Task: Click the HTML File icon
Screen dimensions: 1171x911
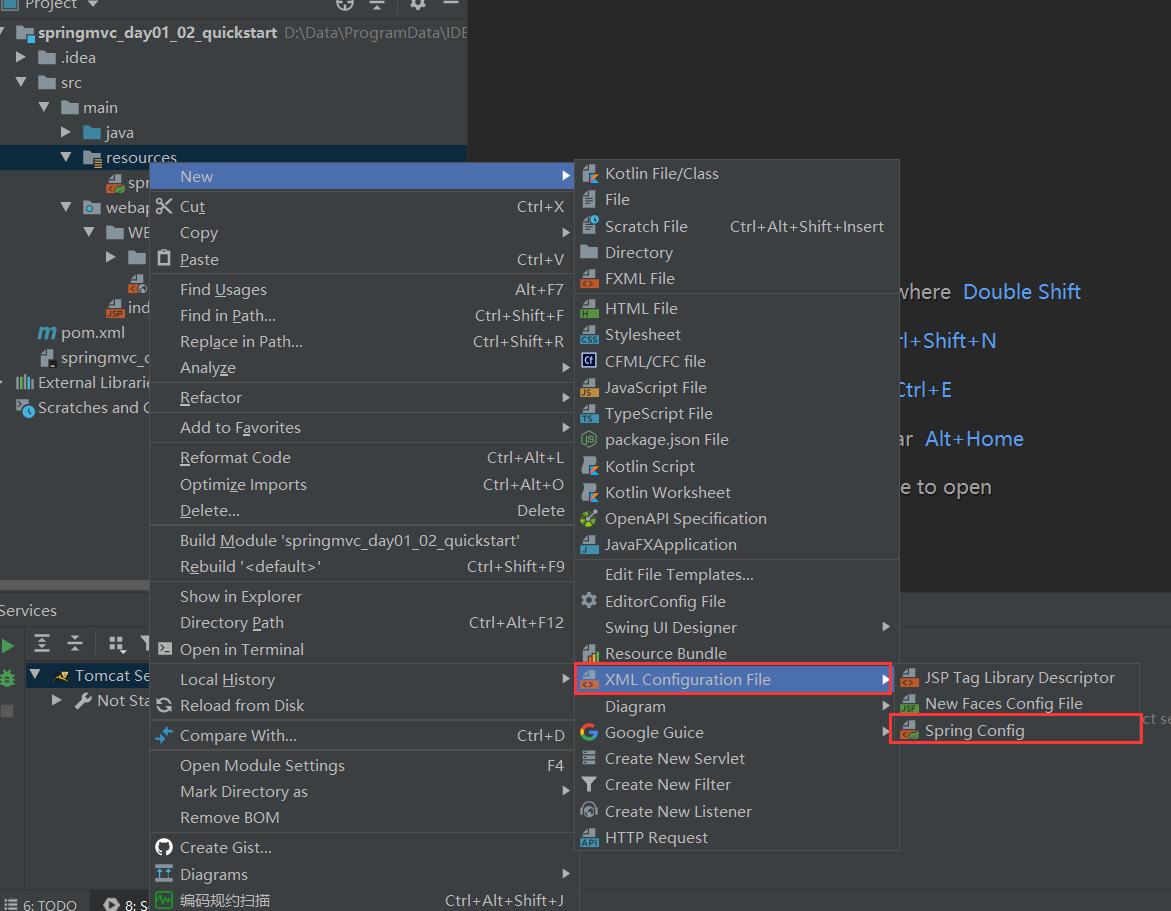Action: [x=590, y=308]
